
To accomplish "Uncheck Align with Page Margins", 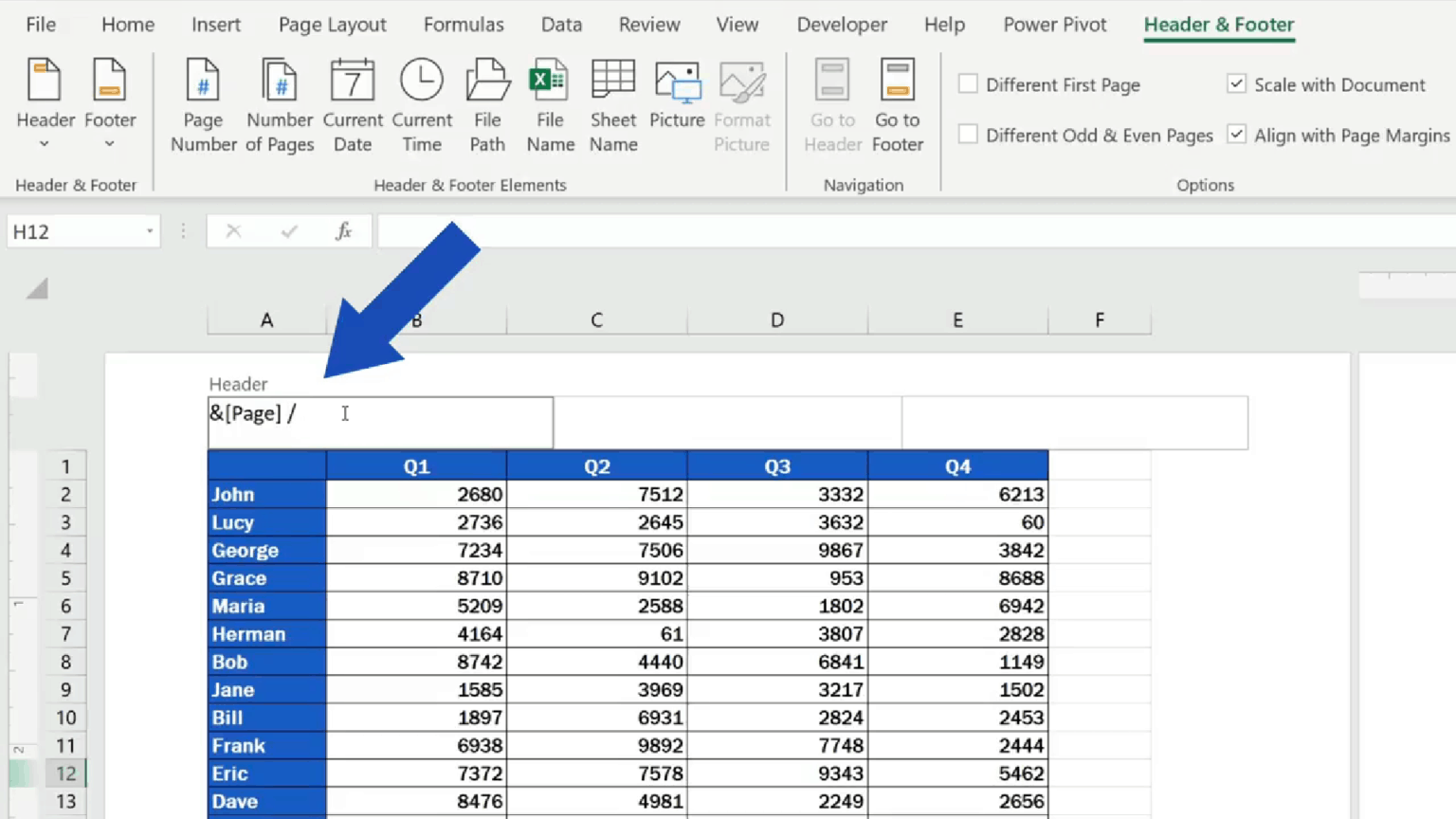I will coord(1237,135).
